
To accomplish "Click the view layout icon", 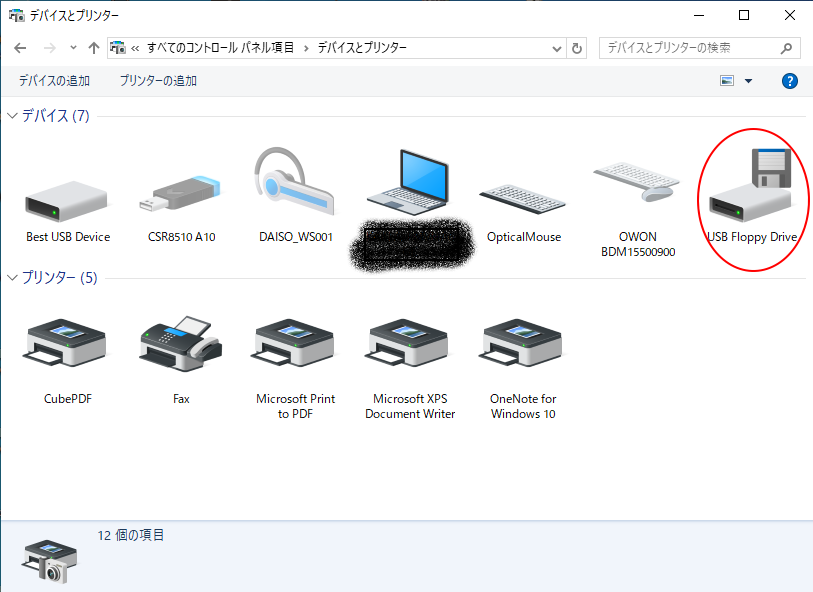I will pos(727,81).
